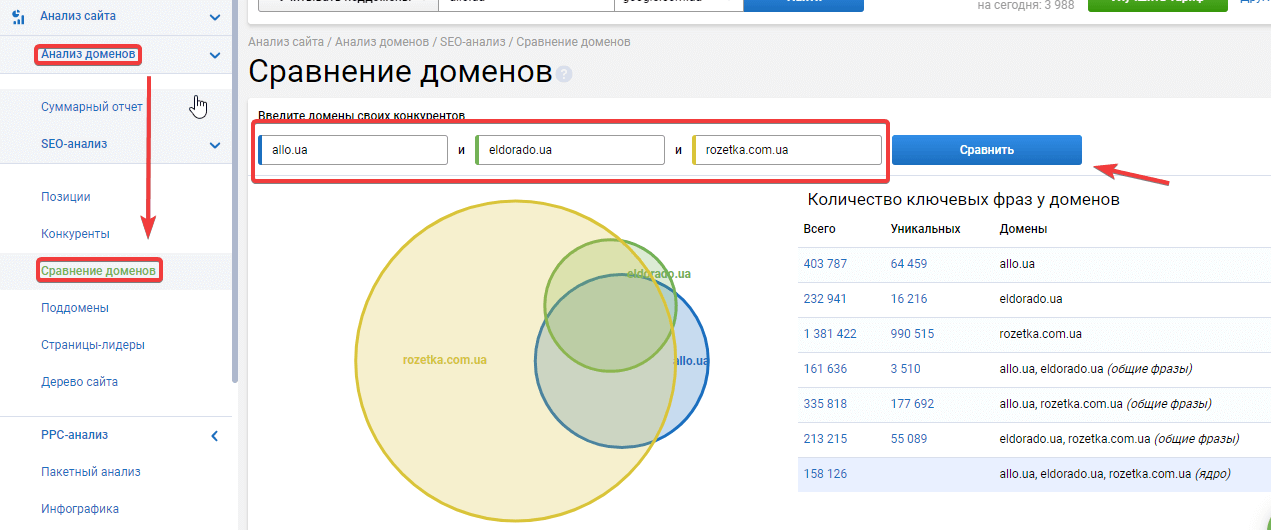
Task: Open help icon beside Сравнение доменов title
Action: pyautogui.click(x=565, y=74)
